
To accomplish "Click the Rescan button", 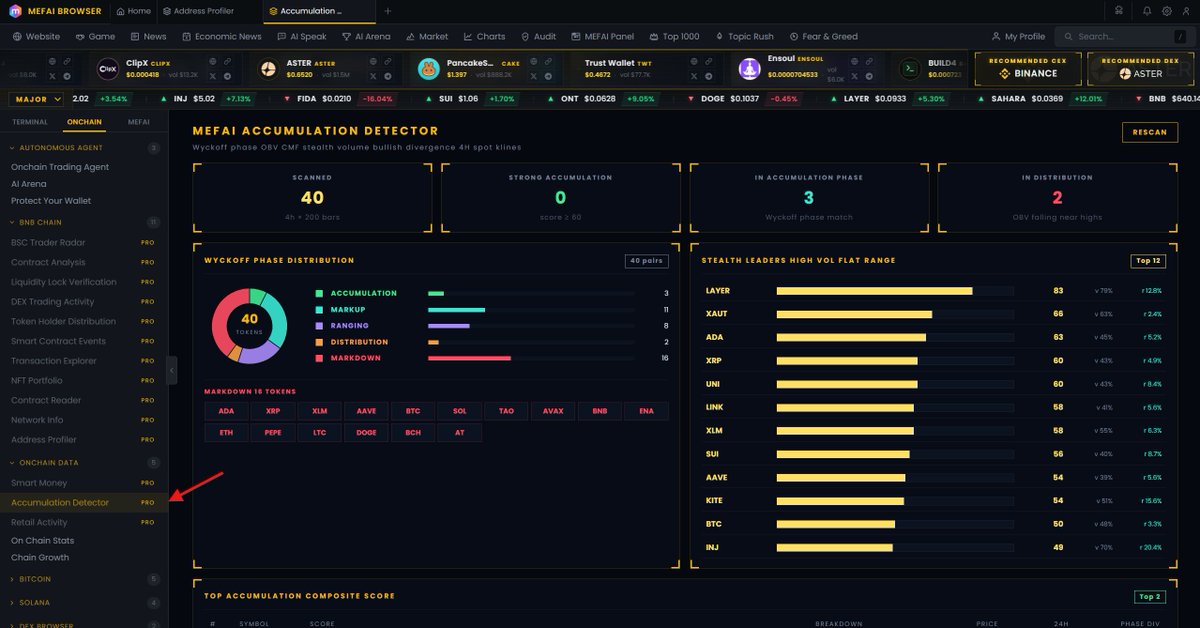I will 1149,132.
